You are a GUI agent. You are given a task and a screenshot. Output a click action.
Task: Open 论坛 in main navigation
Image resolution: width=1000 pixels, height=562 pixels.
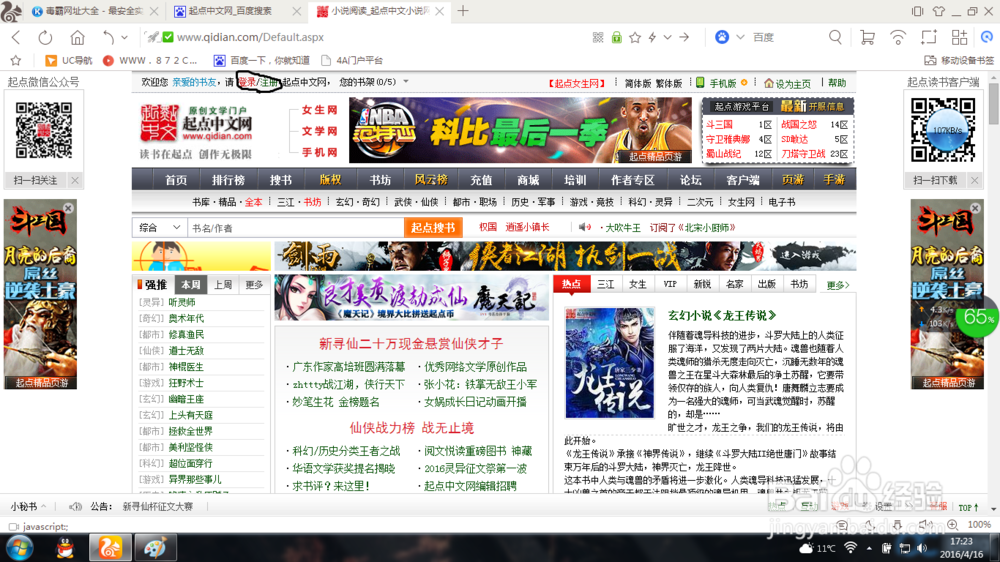pos(690,180)
